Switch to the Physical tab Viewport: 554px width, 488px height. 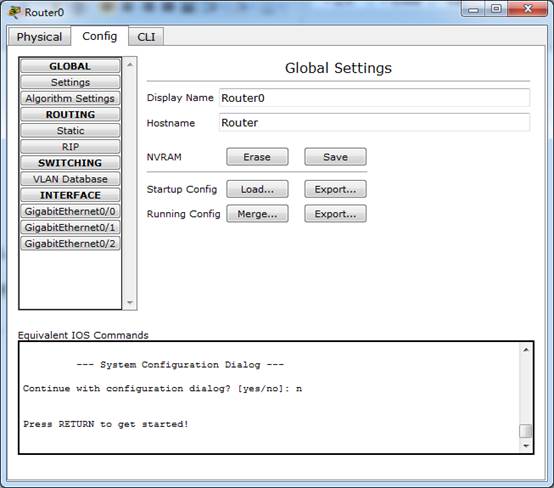[x=39, y=37]
